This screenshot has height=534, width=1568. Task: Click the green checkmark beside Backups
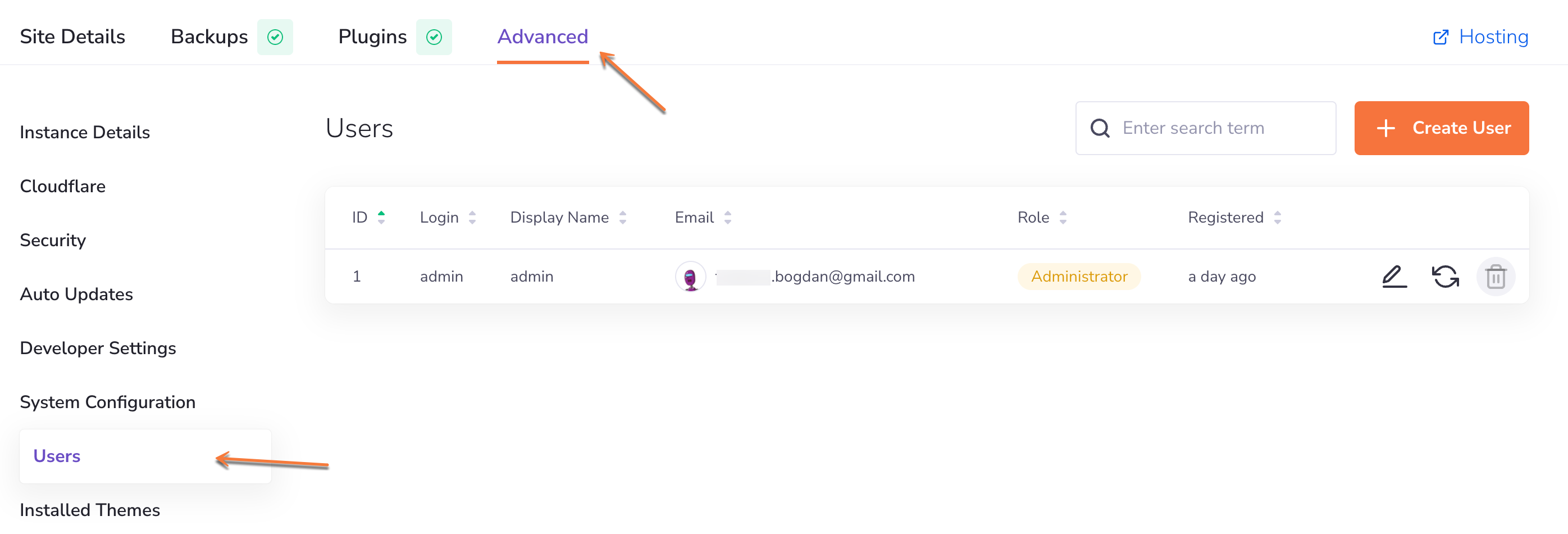[275, 37]
